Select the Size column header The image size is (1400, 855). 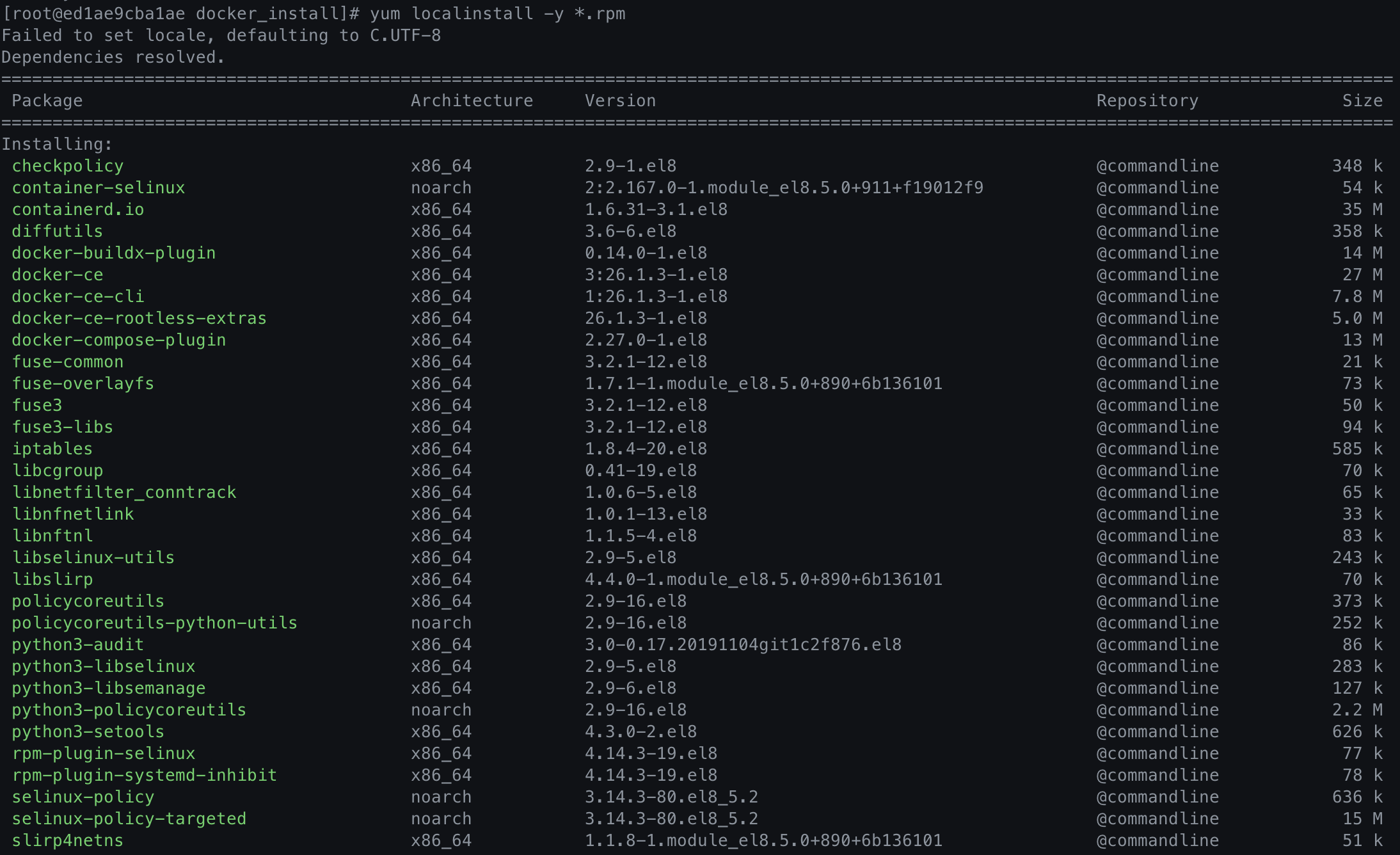coord(1362,100)
